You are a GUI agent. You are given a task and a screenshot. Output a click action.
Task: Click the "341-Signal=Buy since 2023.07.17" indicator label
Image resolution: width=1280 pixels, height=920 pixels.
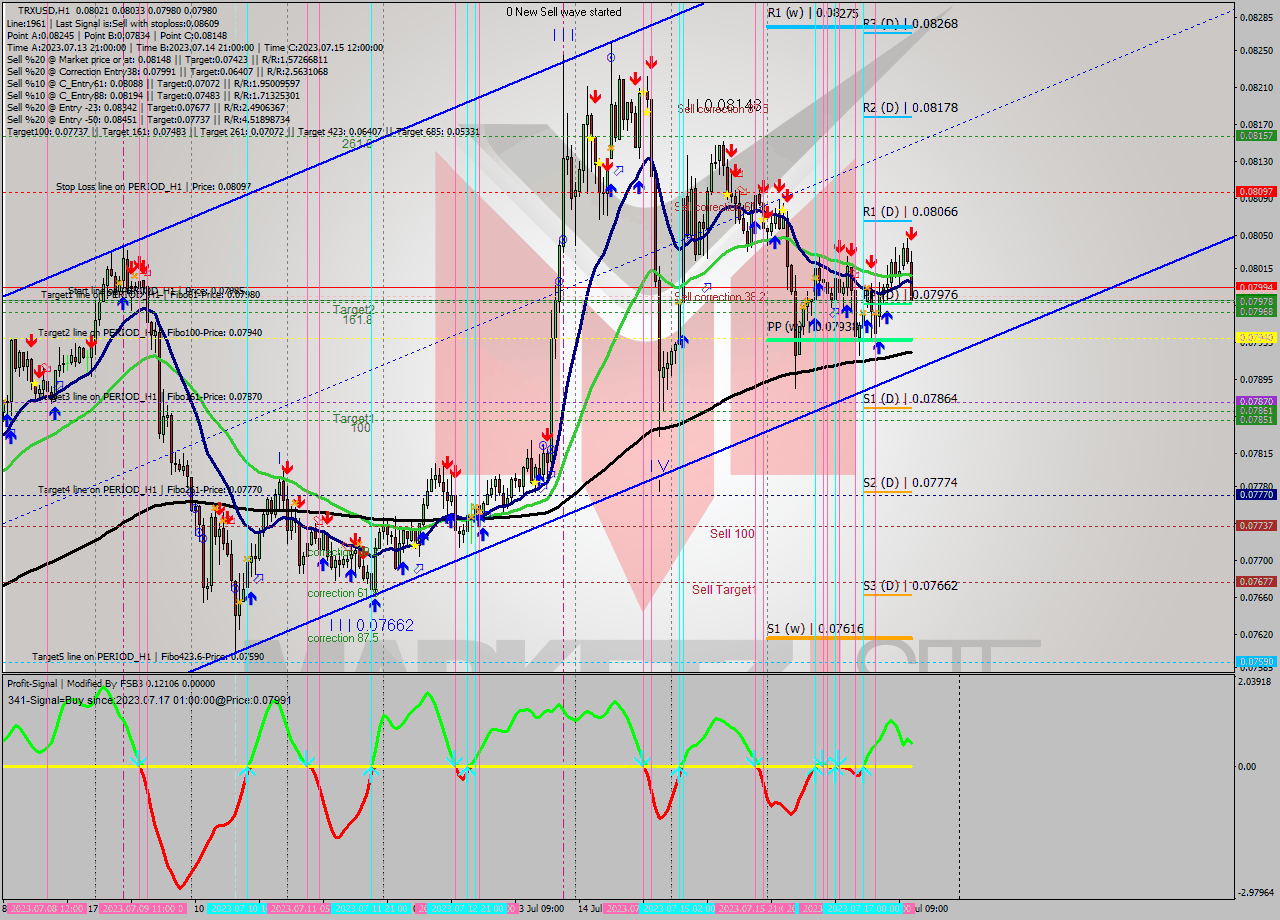(148, 700)
